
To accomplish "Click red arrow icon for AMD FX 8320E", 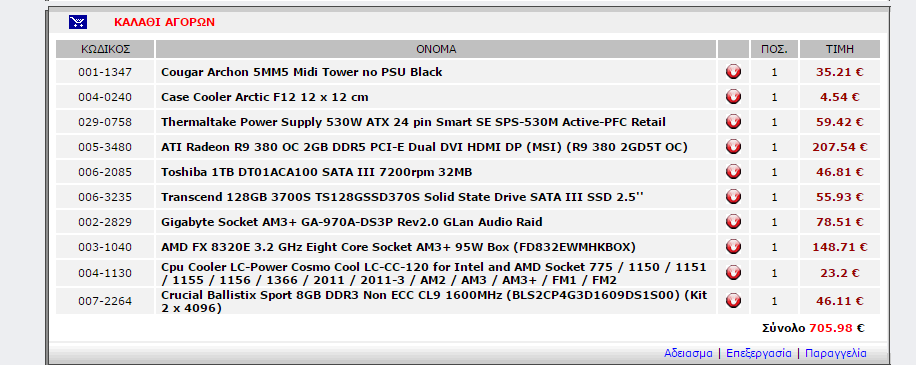I will 733,247.
